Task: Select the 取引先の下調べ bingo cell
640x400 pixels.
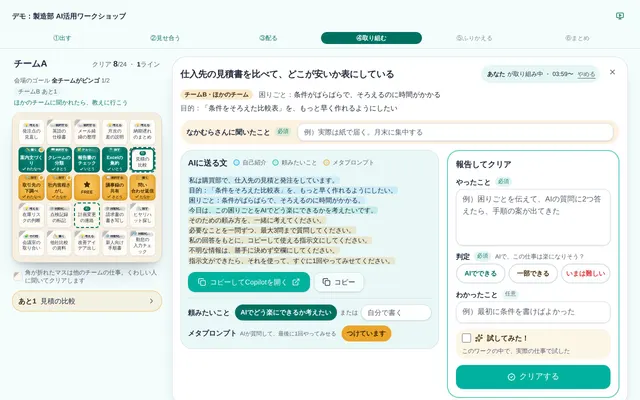Action: [31, 187]
